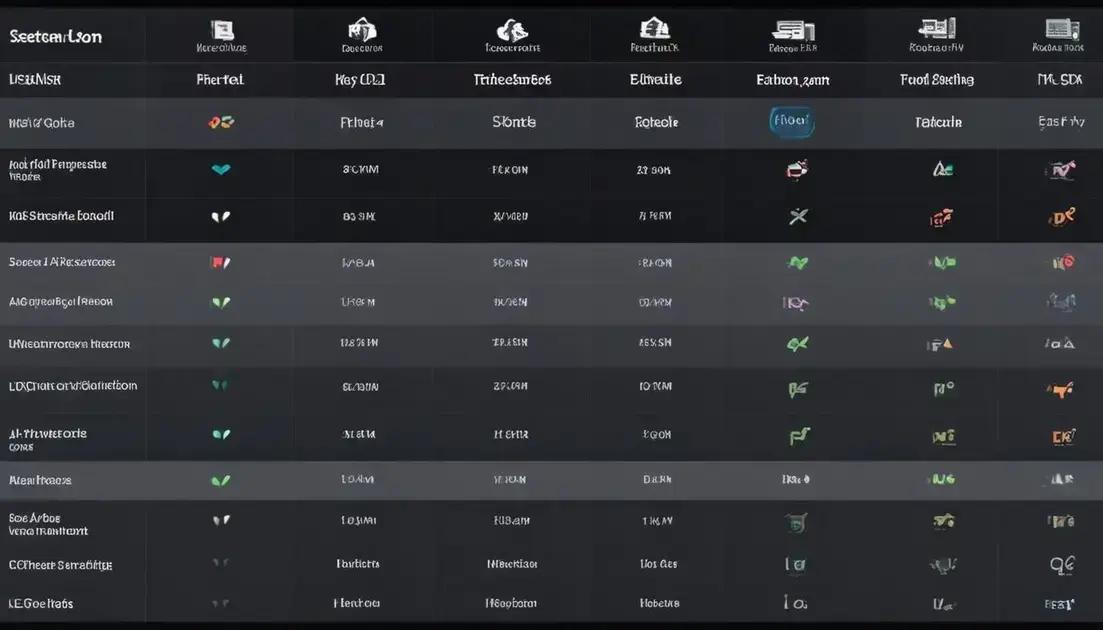Click the rightmost header icon in the top bar
This screenshot has width=1103, height=630.
(x=1059, y=30)
